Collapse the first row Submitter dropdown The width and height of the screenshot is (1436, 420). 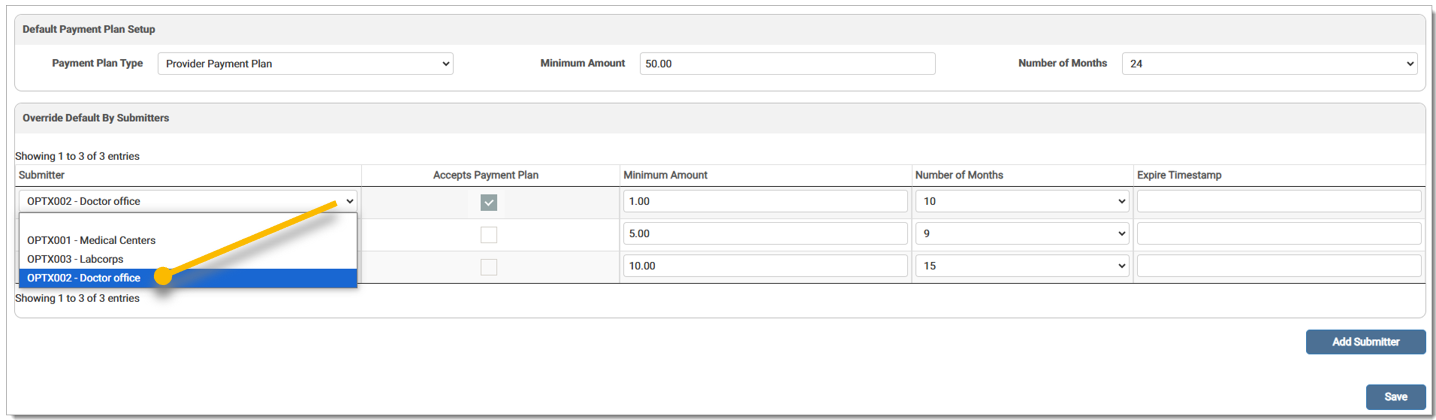point(187,201)
